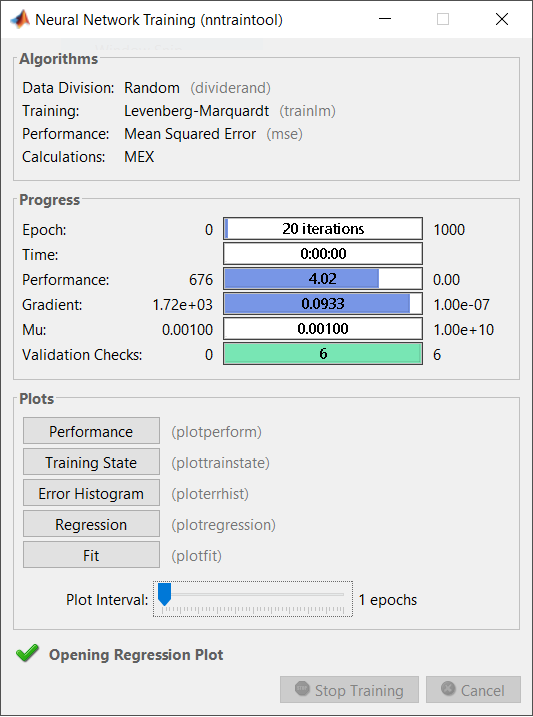Screen dimensions: 533x717
Task: Click the Mu limit '1.00e+10'
Action: pyautogui.click(x=464, y=330)
